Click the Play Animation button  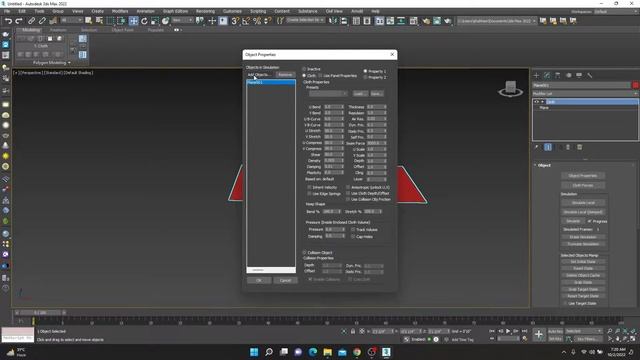coord(508,331)
